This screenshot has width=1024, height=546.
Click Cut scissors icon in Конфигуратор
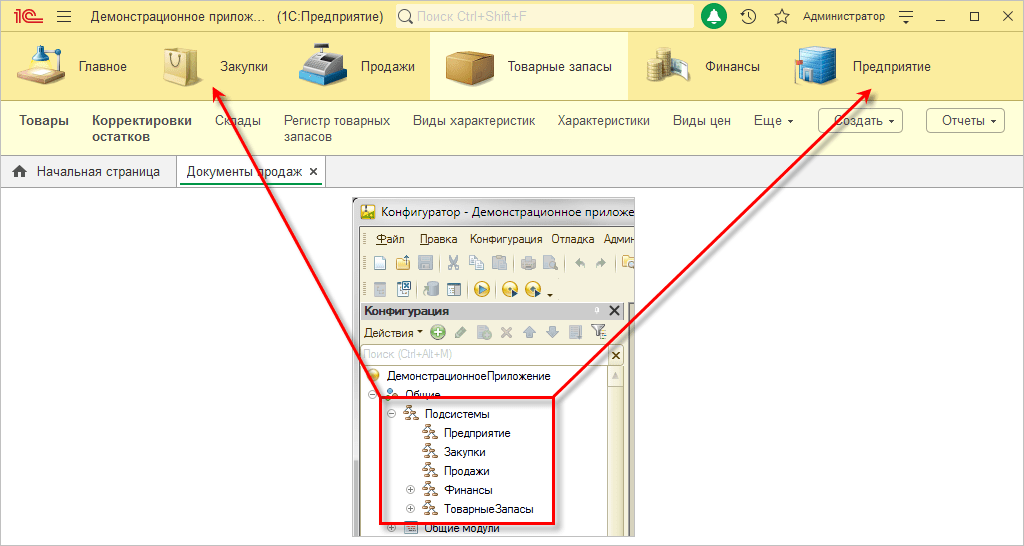click(x=453, y=263)
